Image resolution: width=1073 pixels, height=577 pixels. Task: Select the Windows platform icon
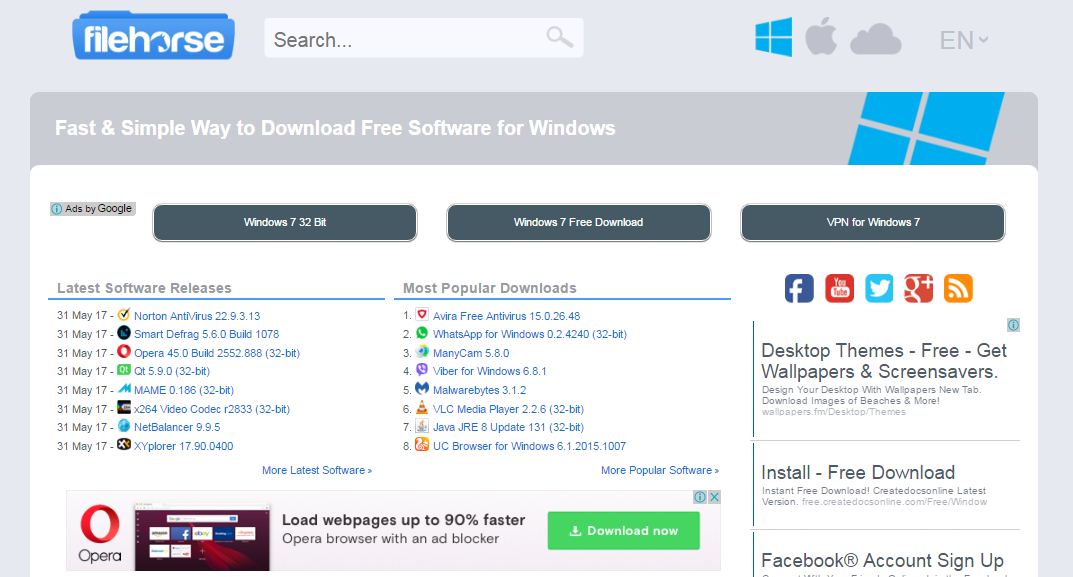[773, 37]
